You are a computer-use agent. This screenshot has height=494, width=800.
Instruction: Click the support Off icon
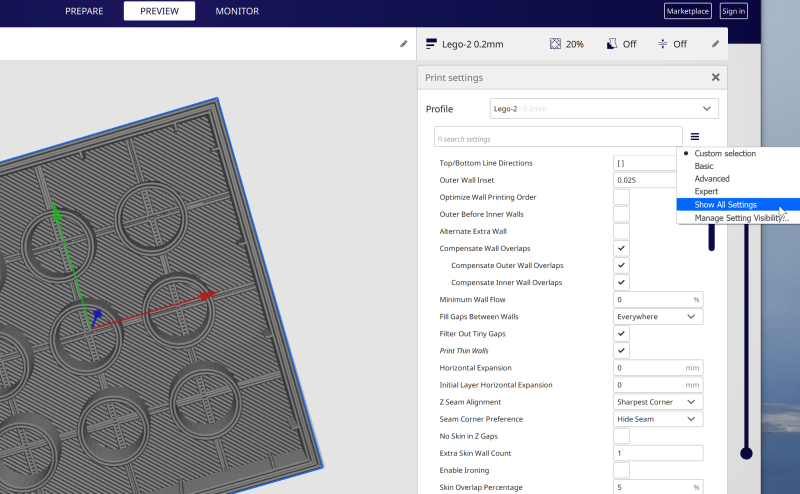[x=611, y=44]
